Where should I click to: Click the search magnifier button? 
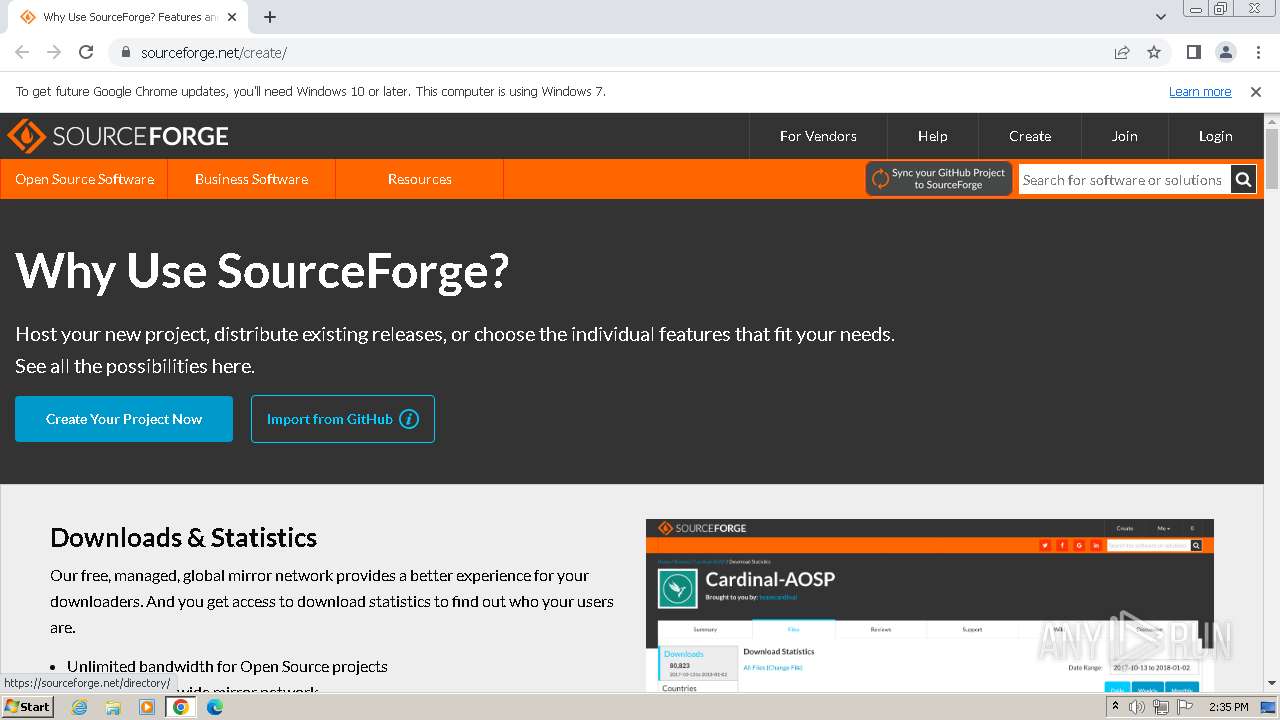(x=1243, y=180)
